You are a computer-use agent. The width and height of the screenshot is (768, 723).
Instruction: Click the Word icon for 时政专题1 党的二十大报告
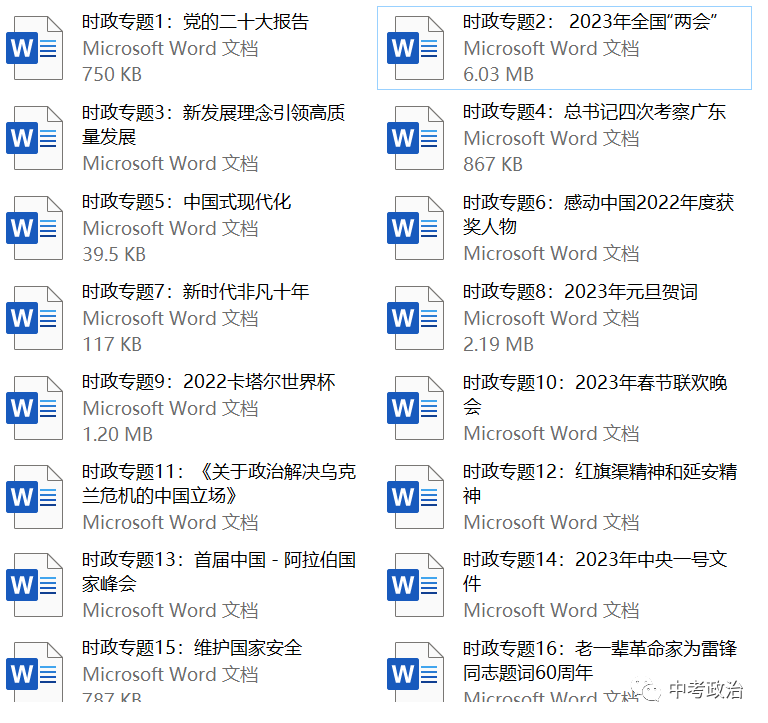pyautogui.click(x=34, y=48)
